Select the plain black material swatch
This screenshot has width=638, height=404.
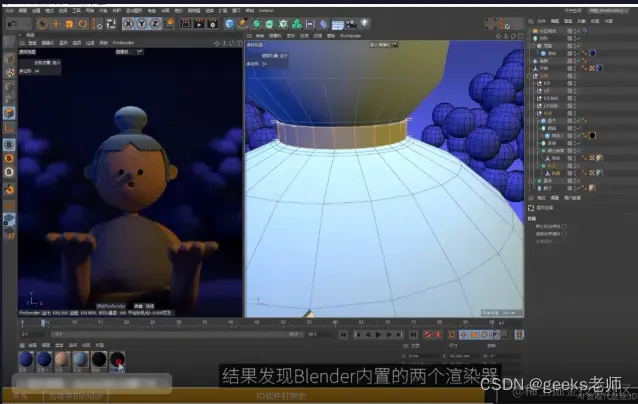pyautogui.click(x=99, y=361)
